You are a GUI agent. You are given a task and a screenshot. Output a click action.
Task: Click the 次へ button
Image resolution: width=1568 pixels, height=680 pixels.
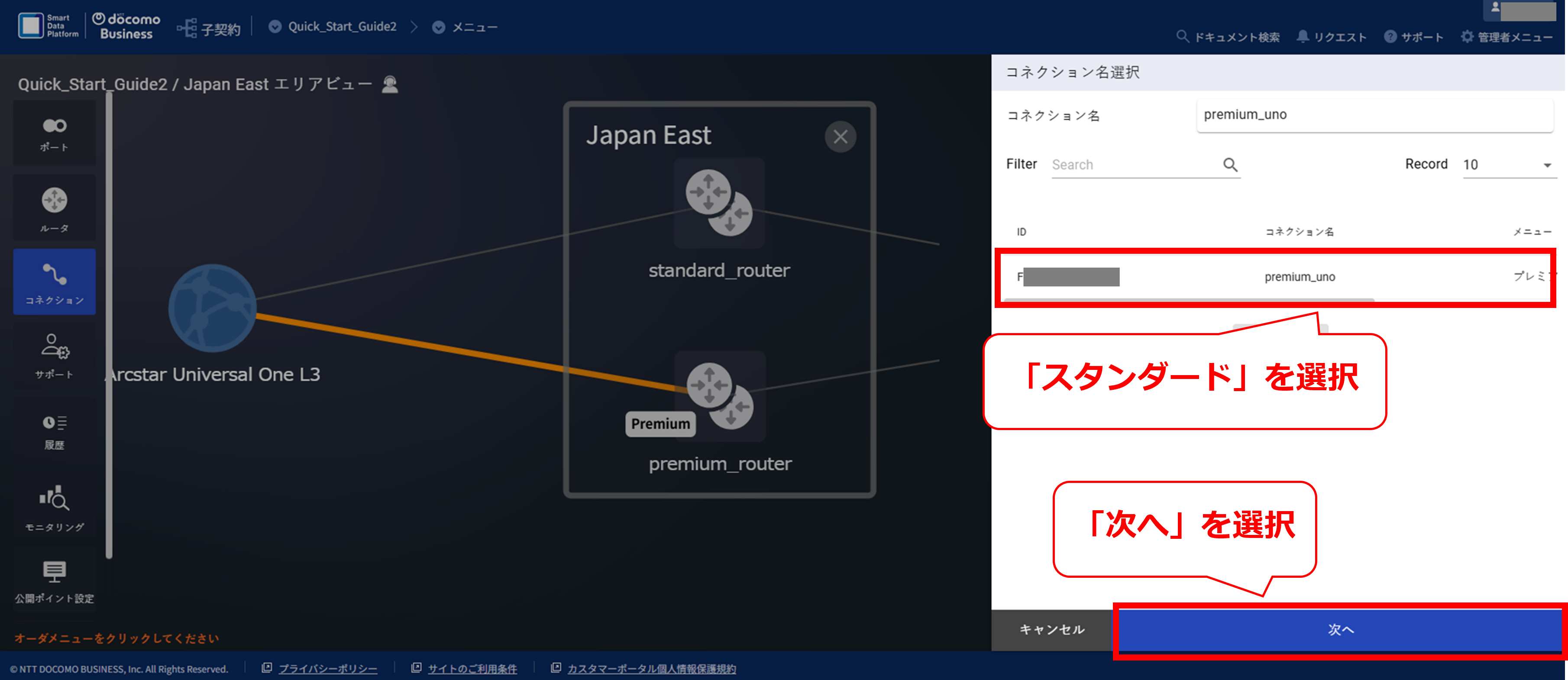(1340, 629)
